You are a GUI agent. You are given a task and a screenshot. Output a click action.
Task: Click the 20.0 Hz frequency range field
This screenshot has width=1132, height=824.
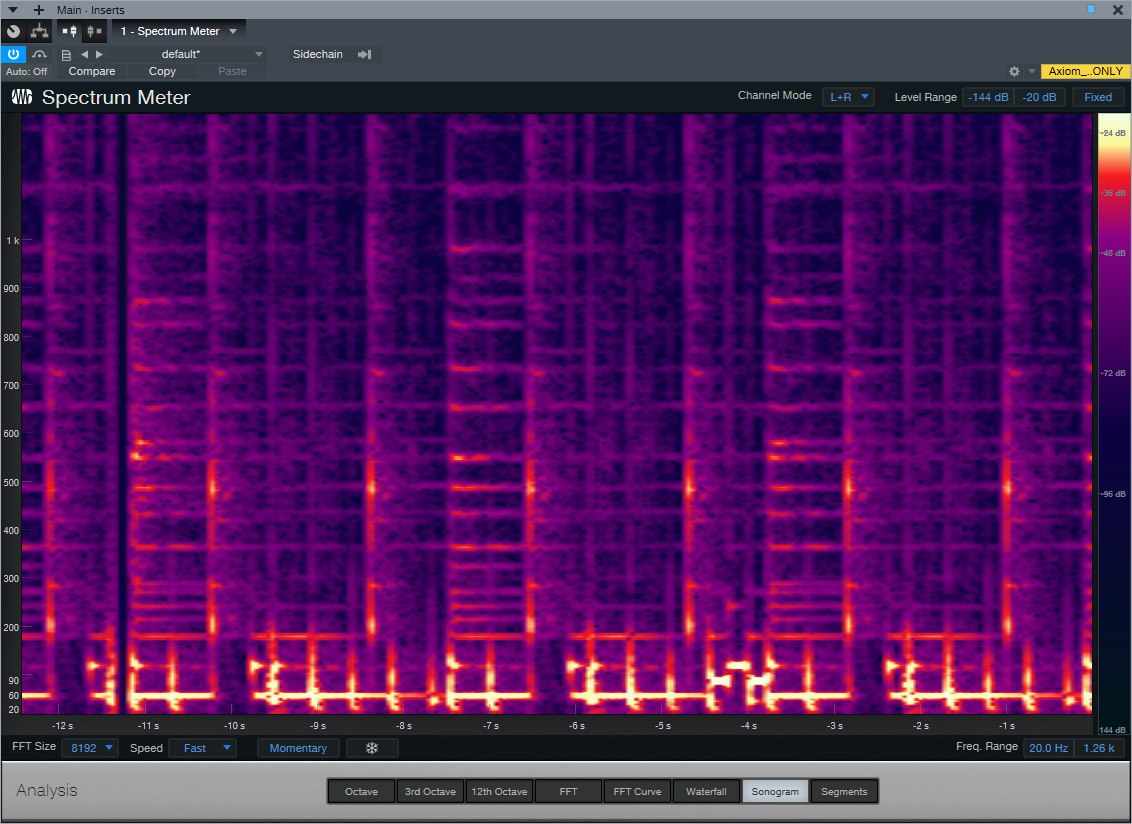point(1047,748)
